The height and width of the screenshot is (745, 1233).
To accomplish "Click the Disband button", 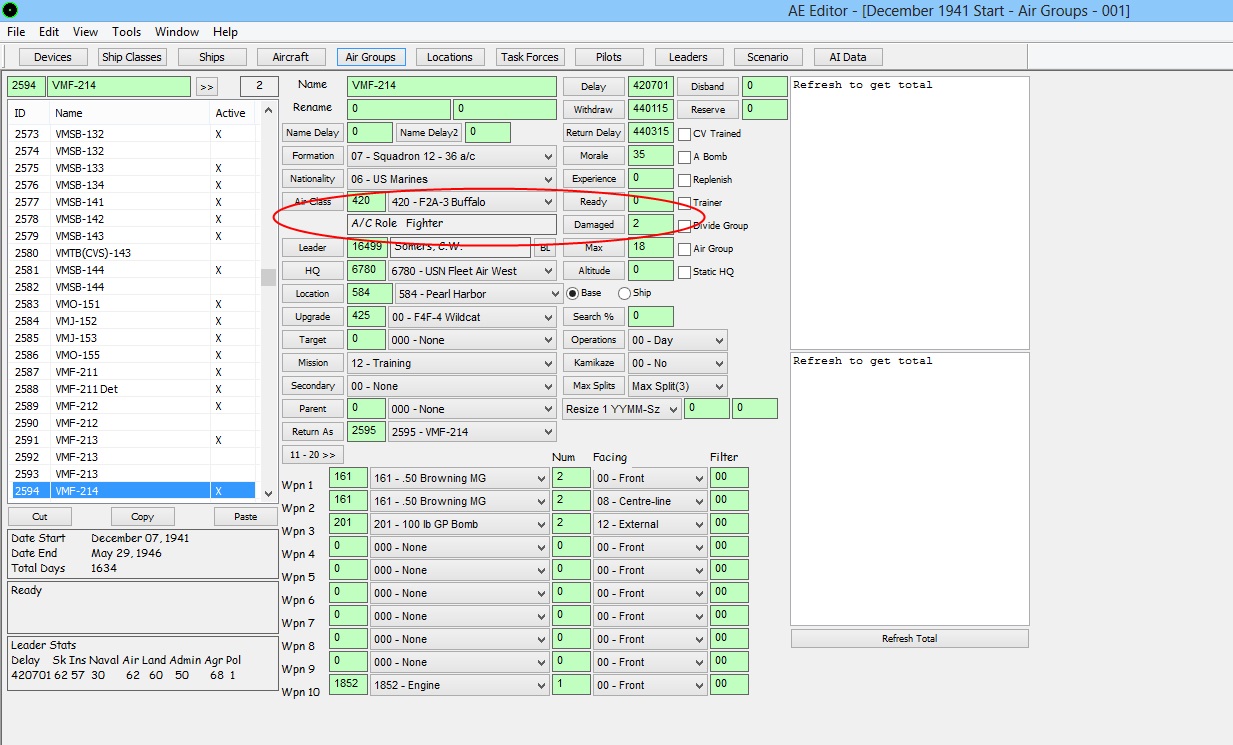I will pos(707,87).
